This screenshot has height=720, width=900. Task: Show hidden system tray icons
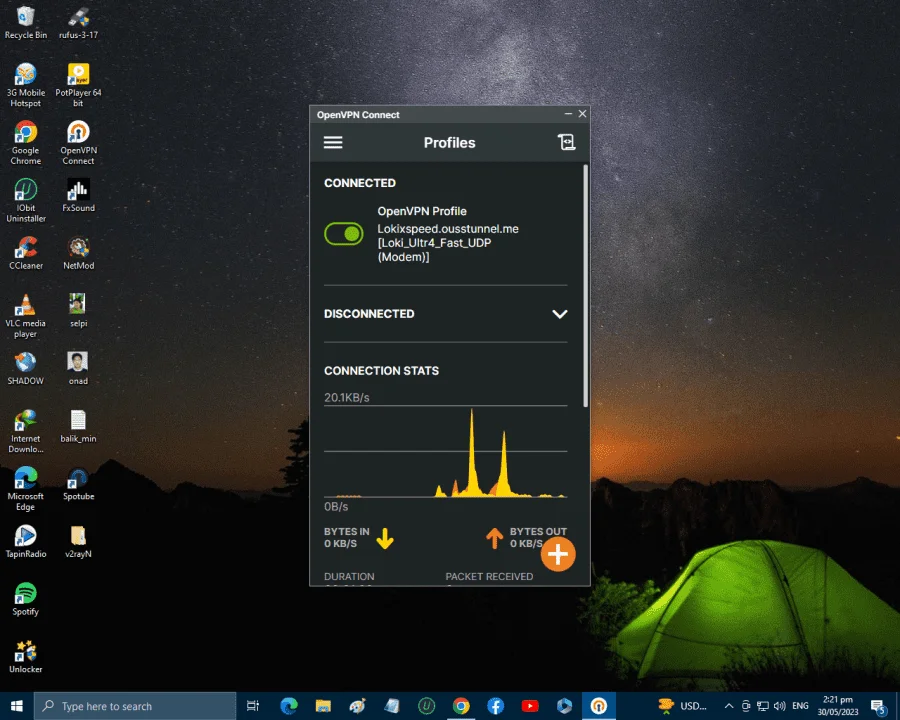(x=728, y=706)
